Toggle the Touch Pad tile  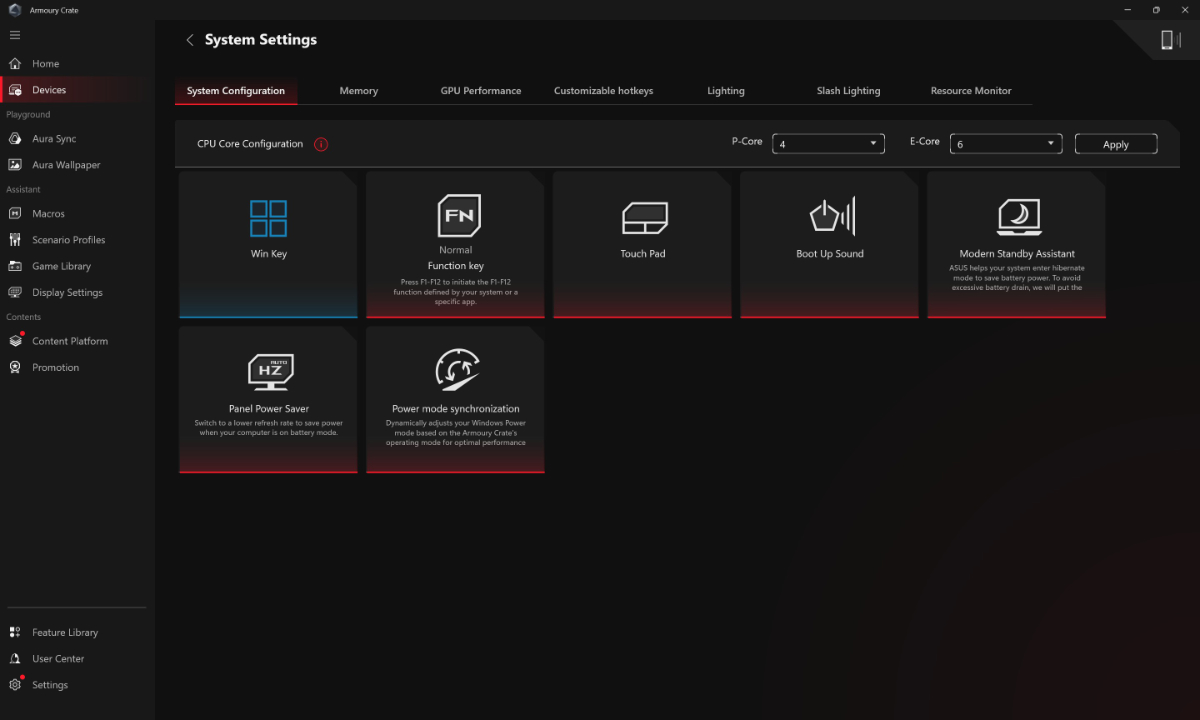(642, 245)
